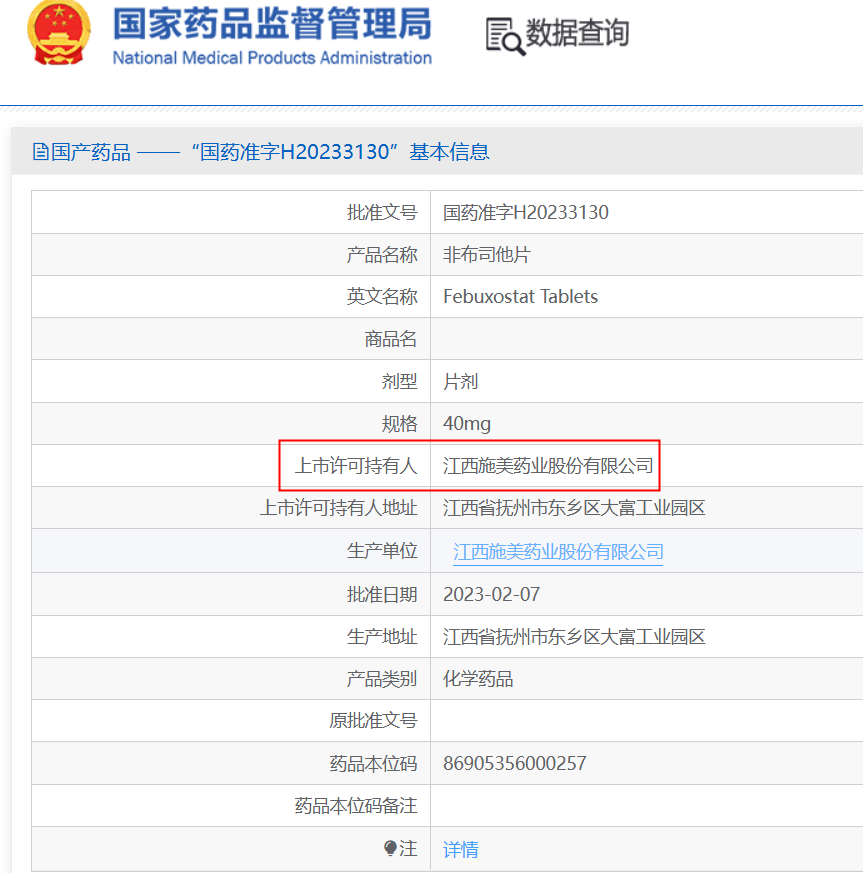This screenshot has width=863, height=873.
Task: Select the dosage form value 片剂
Action: (461, 381)
